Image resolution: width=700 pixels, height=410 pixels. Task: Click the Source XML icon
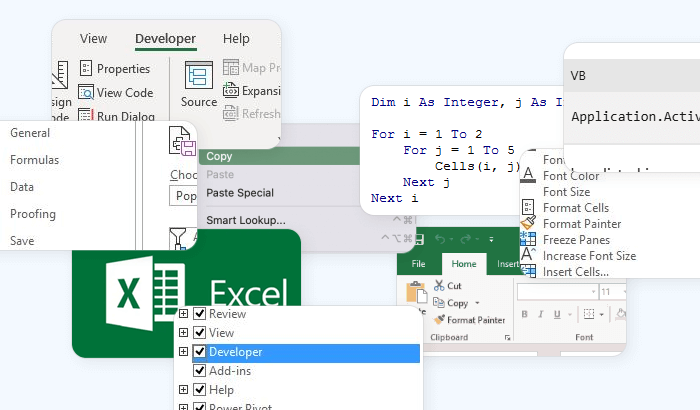(199, 75)
